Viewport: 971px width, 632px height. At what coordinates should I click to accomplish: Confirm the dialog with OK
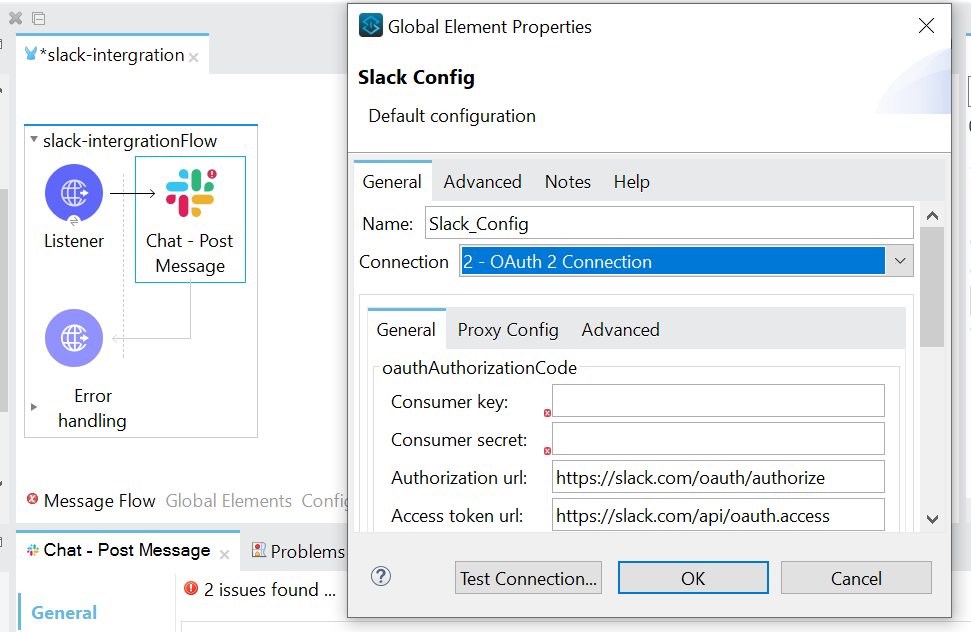(693, 578)
